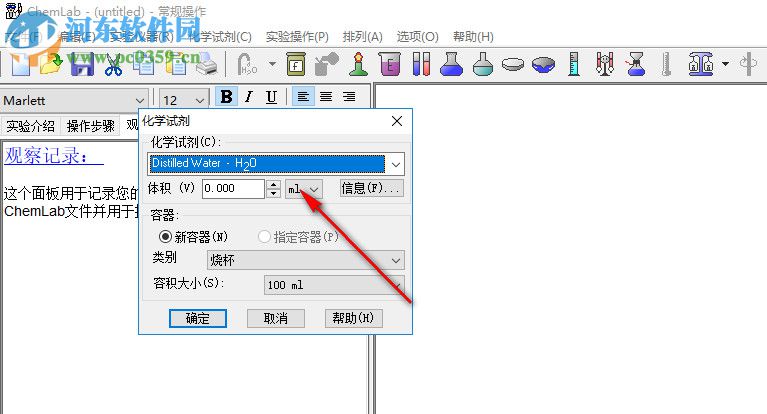
Task: Click the 观察记录 heading link
Action: pos(54,156)
